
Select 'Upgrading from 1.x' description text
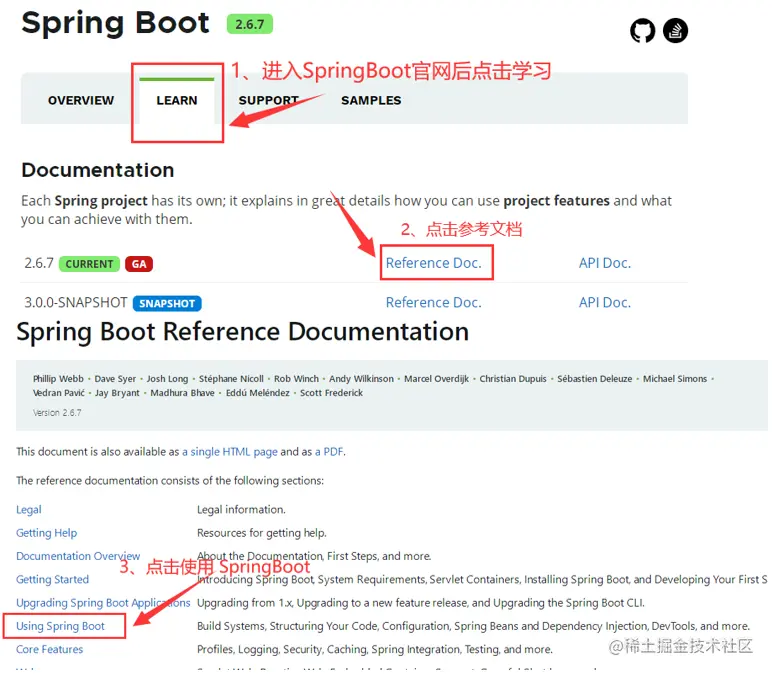[421, 603]
